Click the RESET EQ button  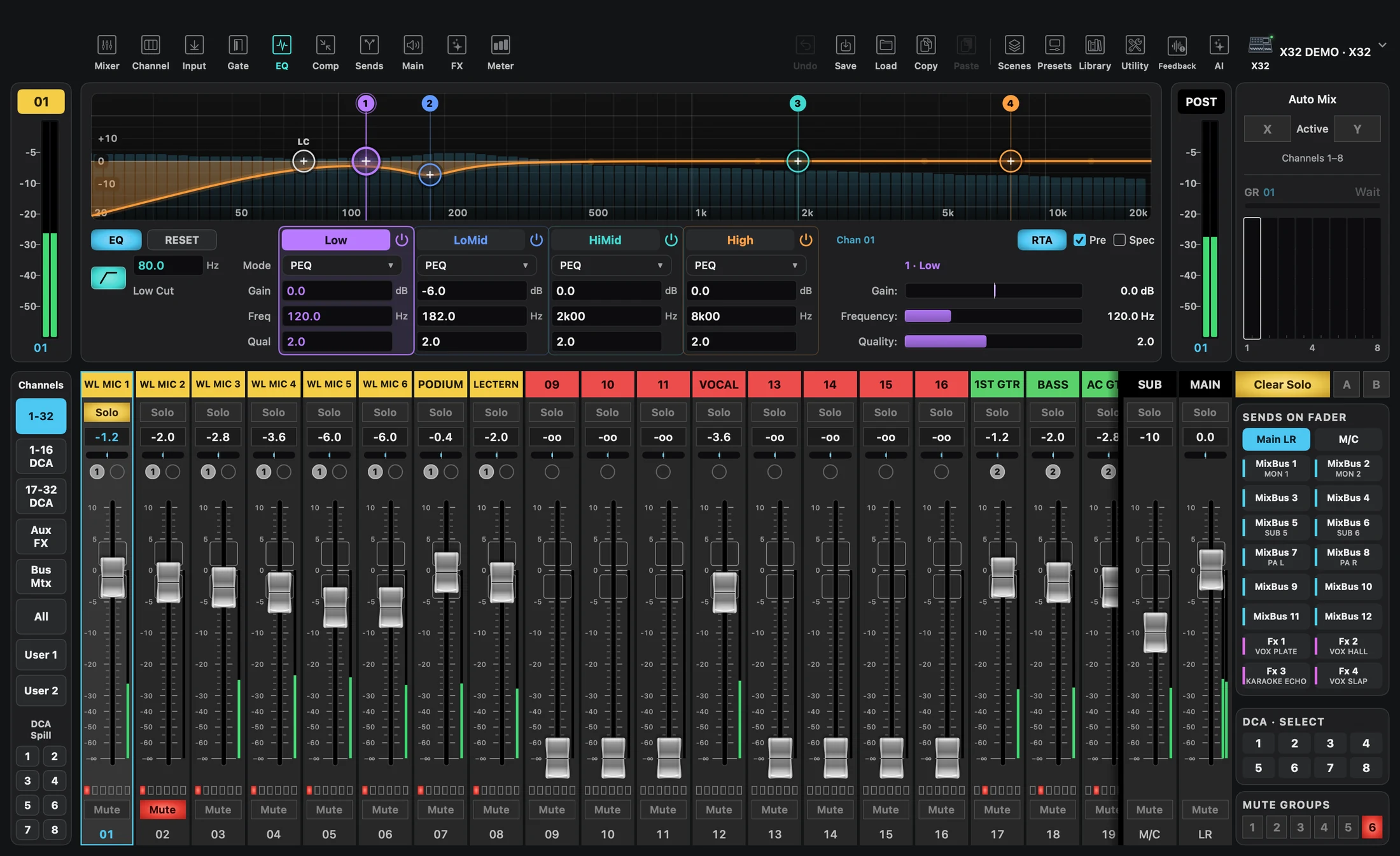tap(182, 240)
